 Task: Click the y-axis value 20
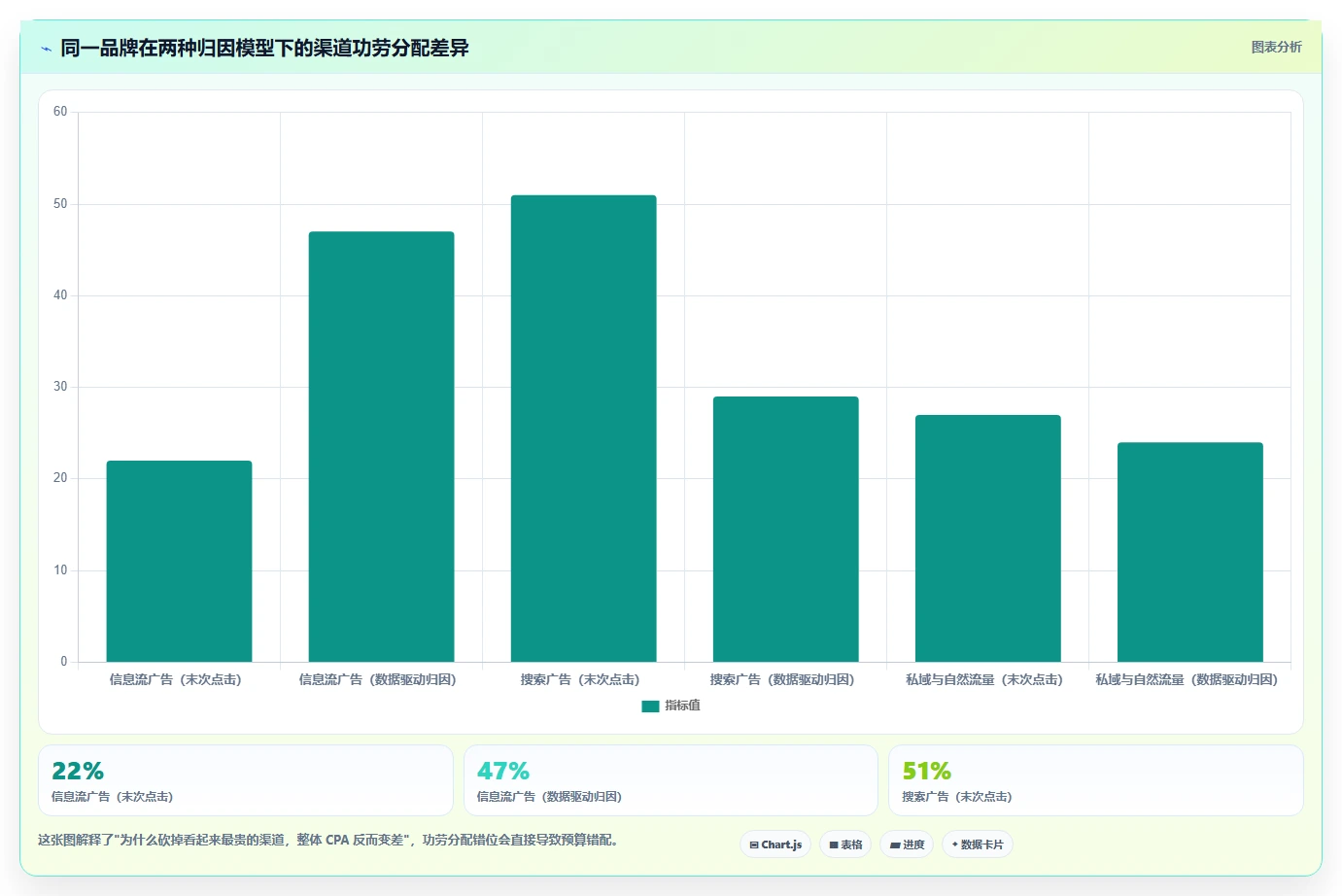[60, 478]
